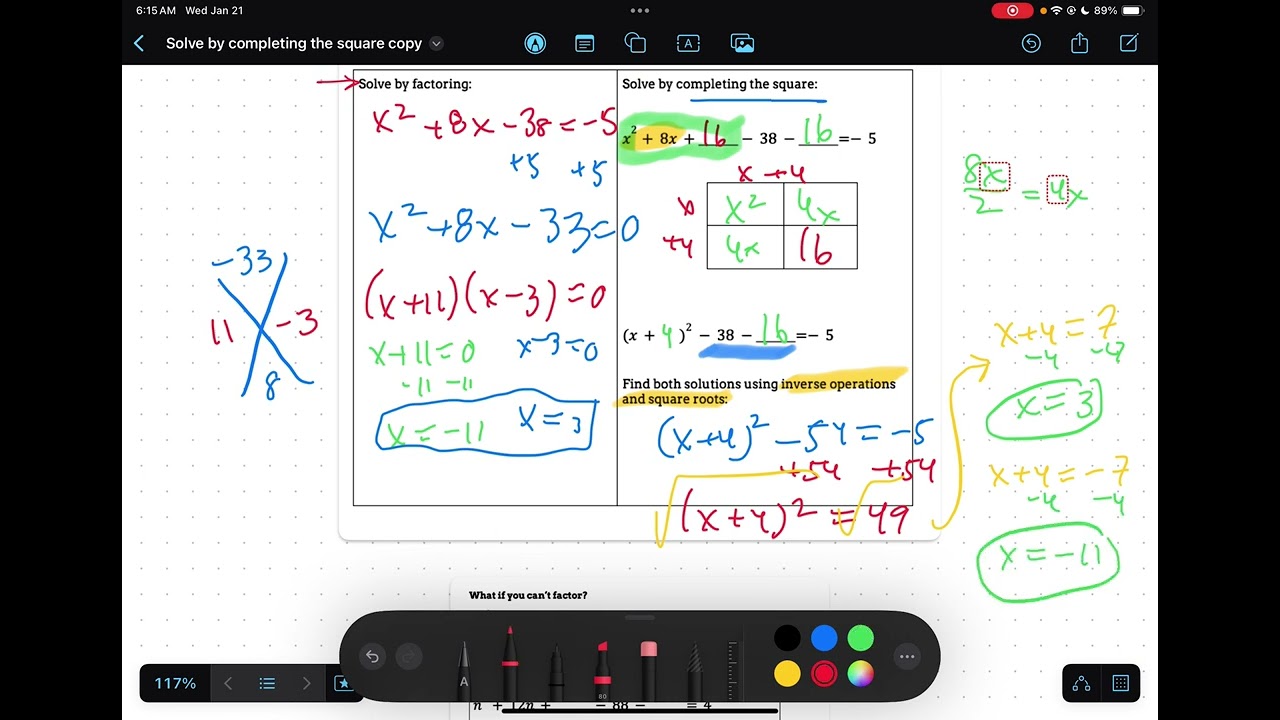This screenshot has width=1280, height=720.
Task: Choose the green color swatch
Action: (860, 638)
